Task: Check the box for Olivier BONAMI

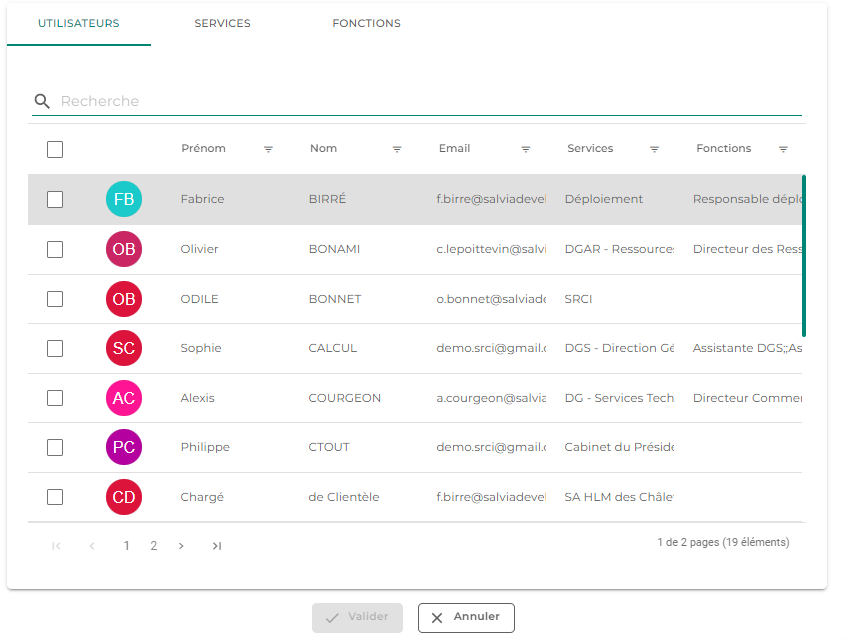Action: [55, 249]
